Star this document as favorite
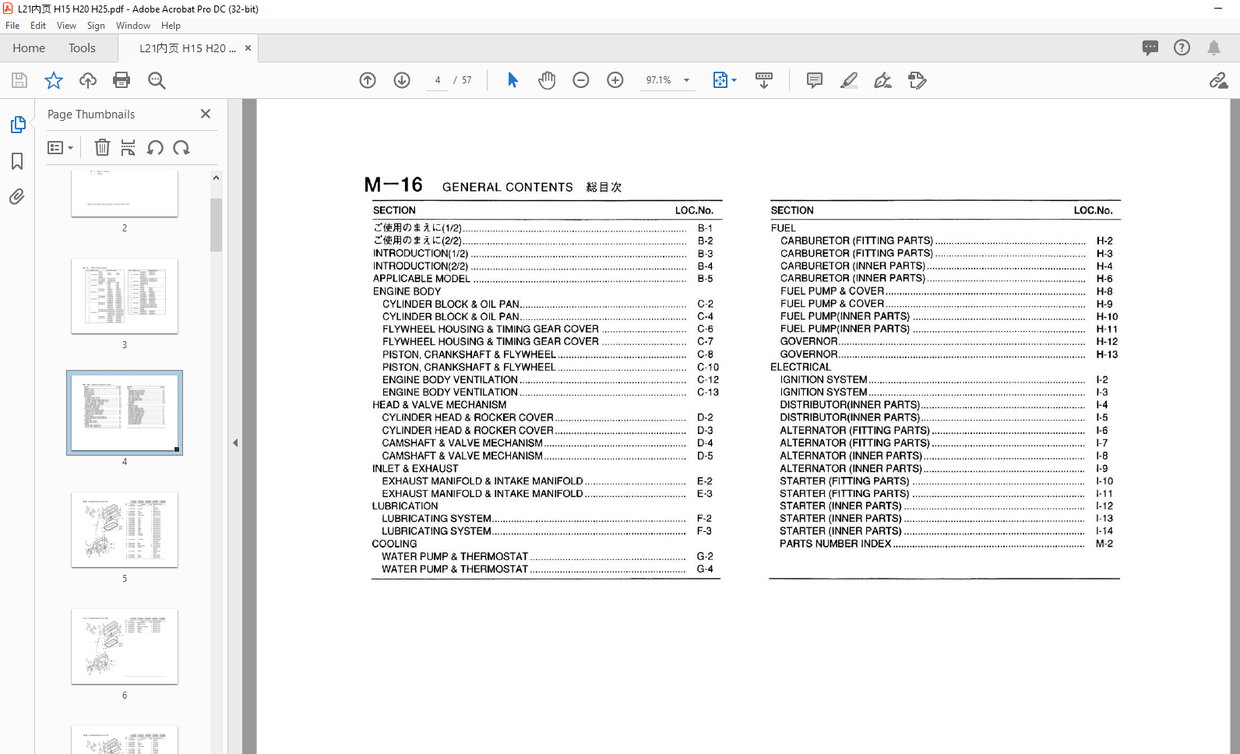1240x754 pixels. pyautogui.click(x=53, y=80)
